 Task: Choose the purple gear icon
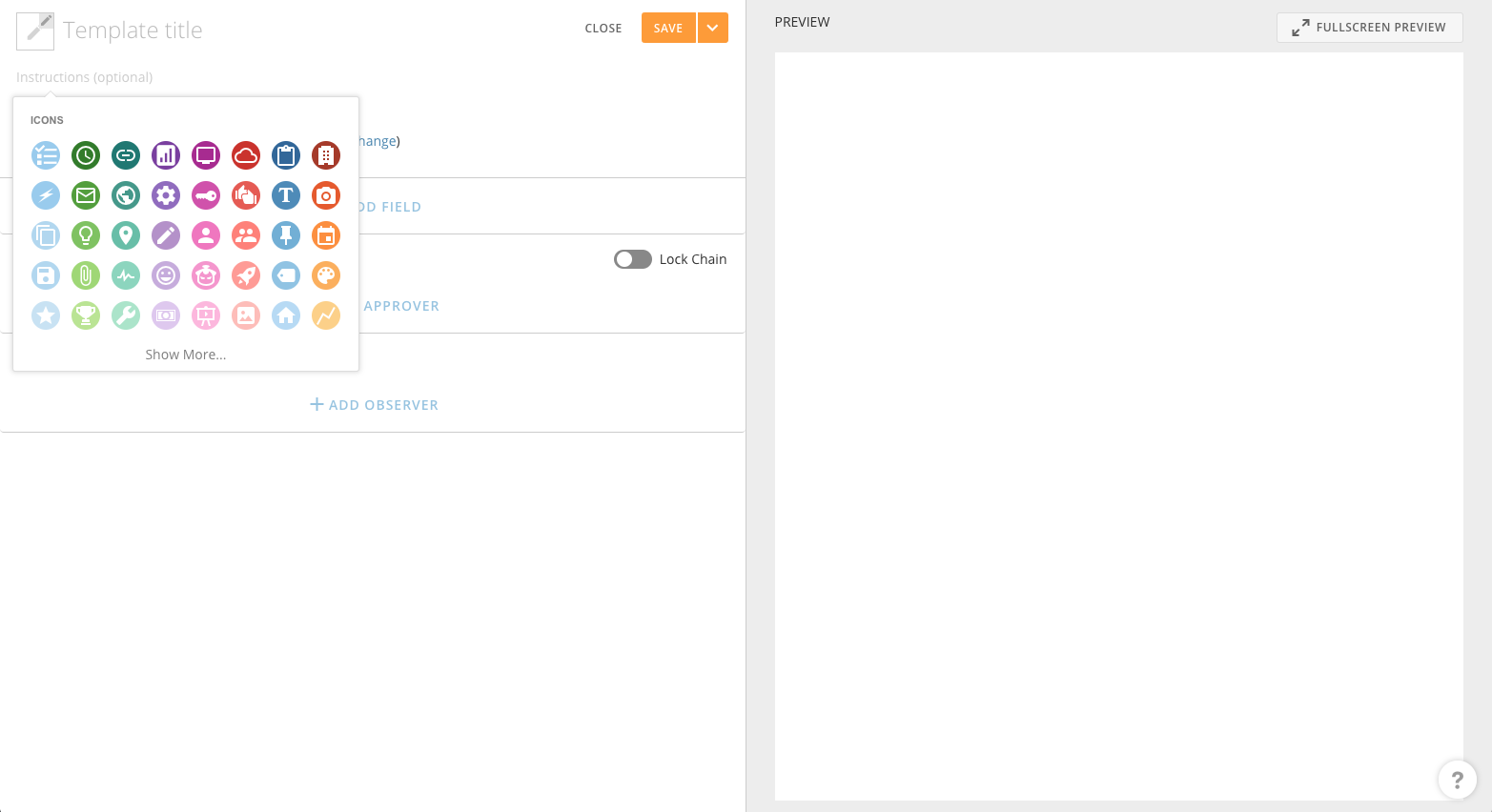pos(166,195)
